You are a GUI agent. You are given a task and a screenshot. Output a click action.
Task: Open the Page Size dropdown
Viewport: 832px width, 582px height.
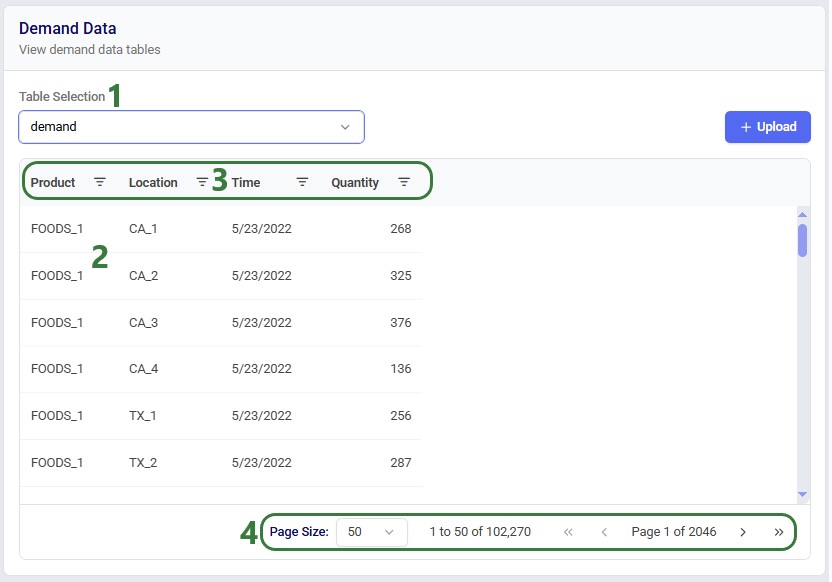tap(372, 532)
